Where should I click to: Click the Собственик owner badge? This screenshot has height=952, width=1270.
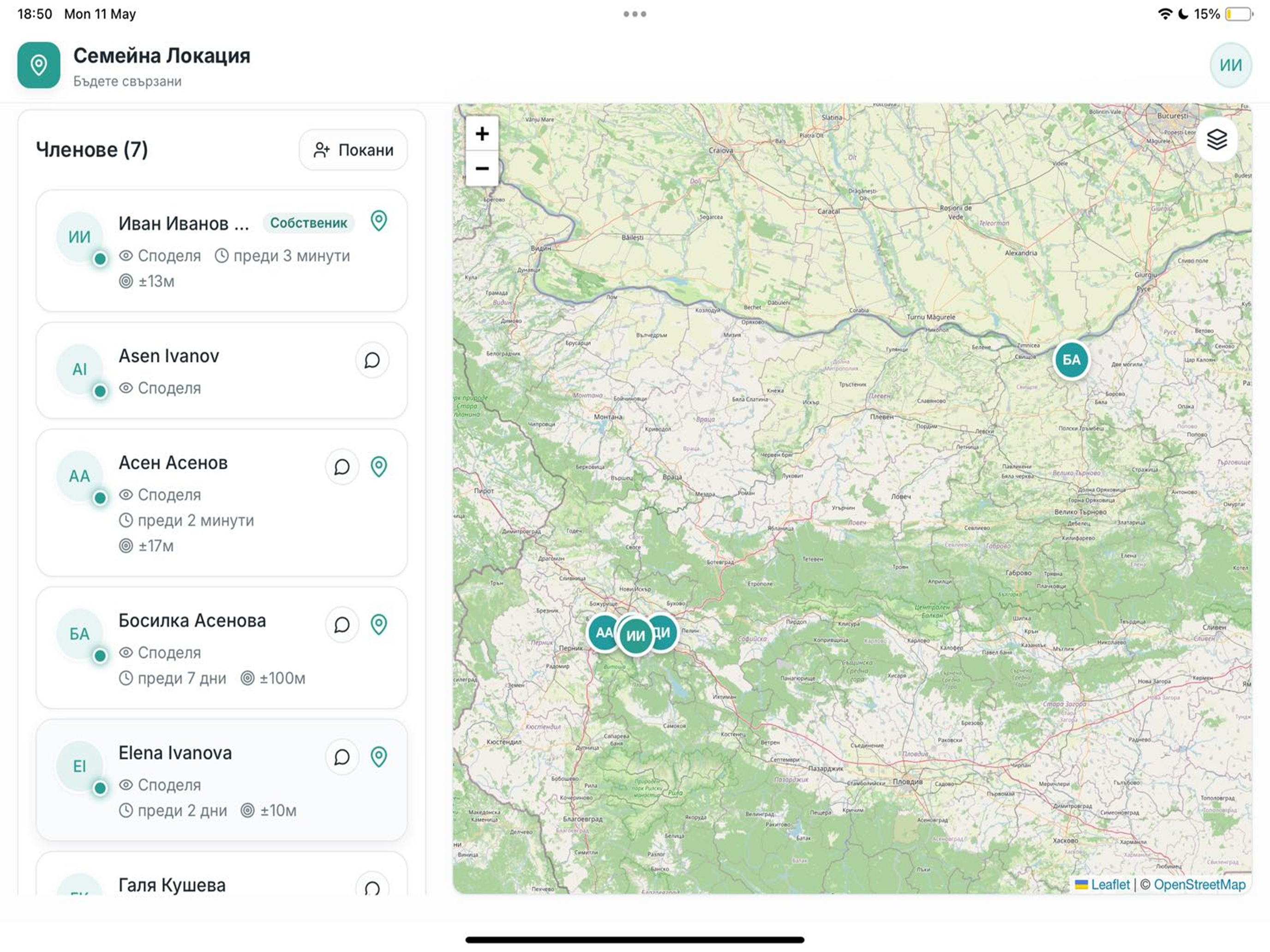click(x=308, y=223)
